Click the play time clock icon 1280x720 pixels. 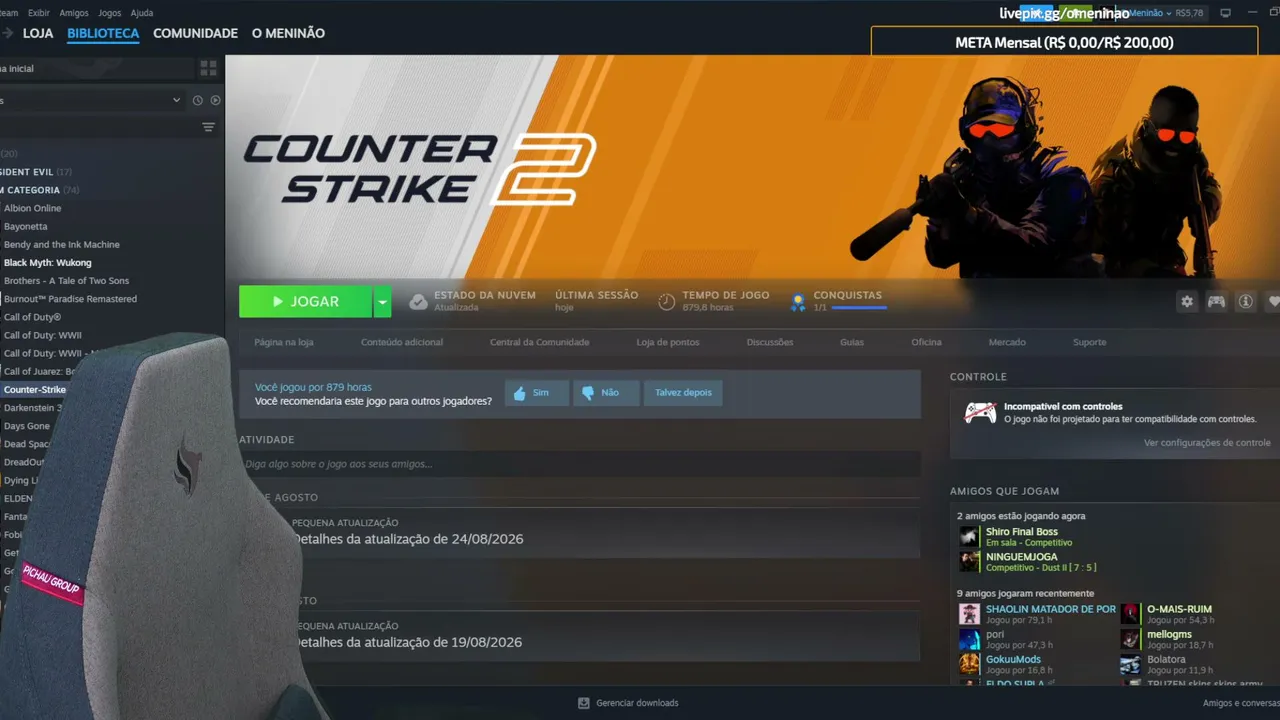pyautogui.click(x=667, y=301)
